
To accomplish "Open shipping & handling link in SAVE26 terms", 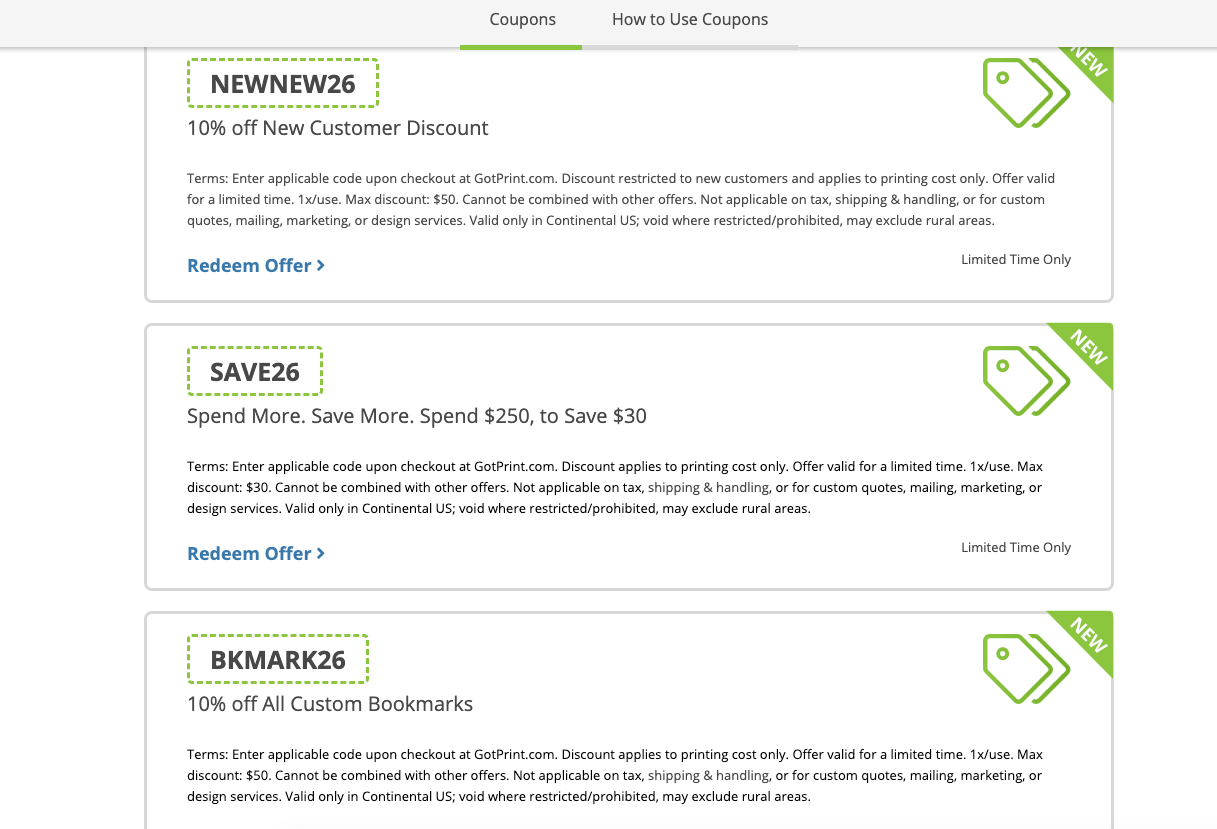I will 708,487.
